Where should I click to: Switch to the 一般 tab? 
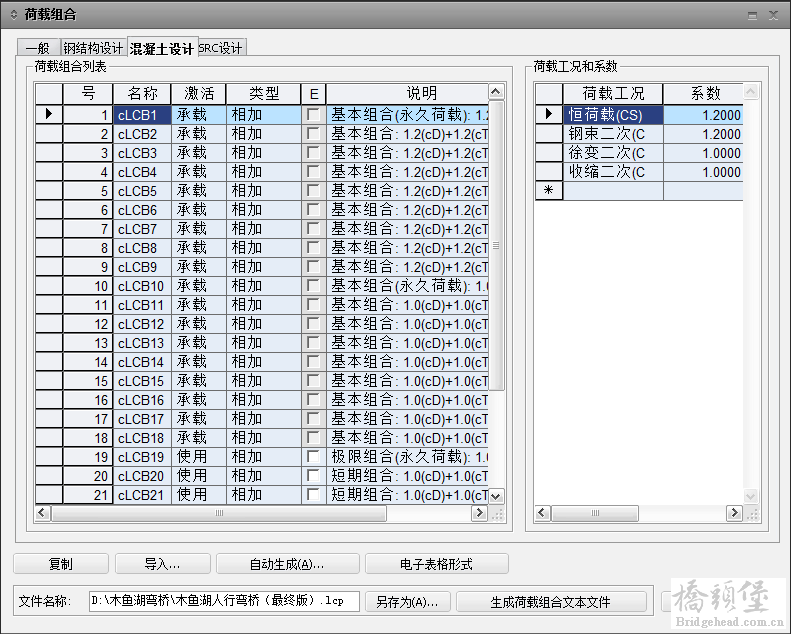39,48
